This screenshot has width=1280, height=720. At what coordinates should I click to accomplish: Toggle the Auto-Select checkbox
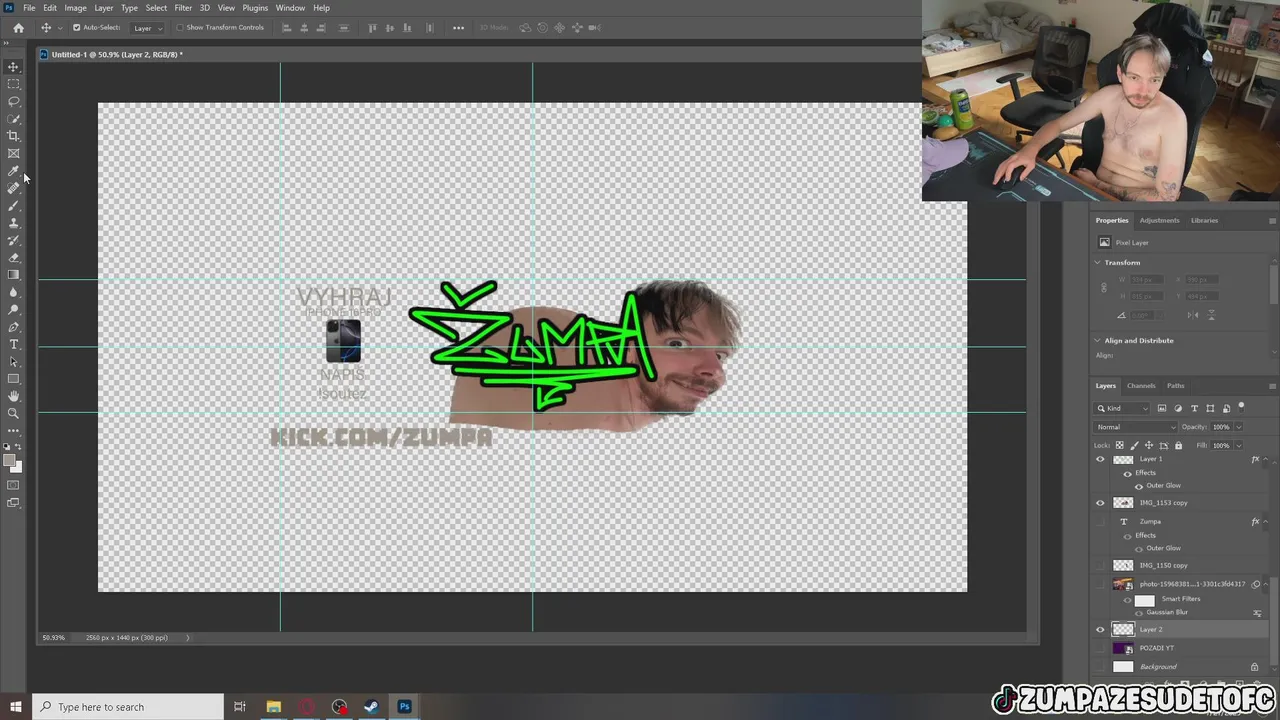(x=76, y=28)
